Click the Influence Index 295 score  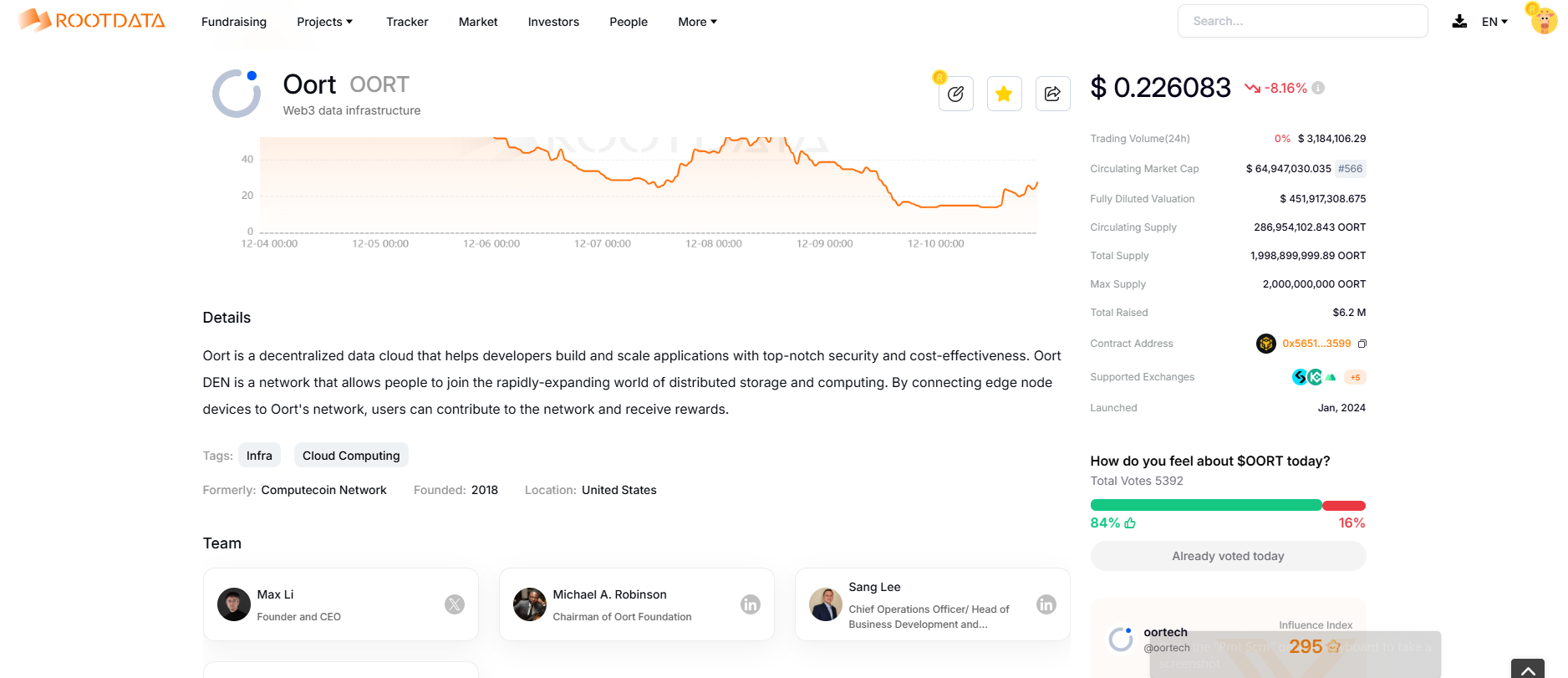click(x=1315, y=646)
